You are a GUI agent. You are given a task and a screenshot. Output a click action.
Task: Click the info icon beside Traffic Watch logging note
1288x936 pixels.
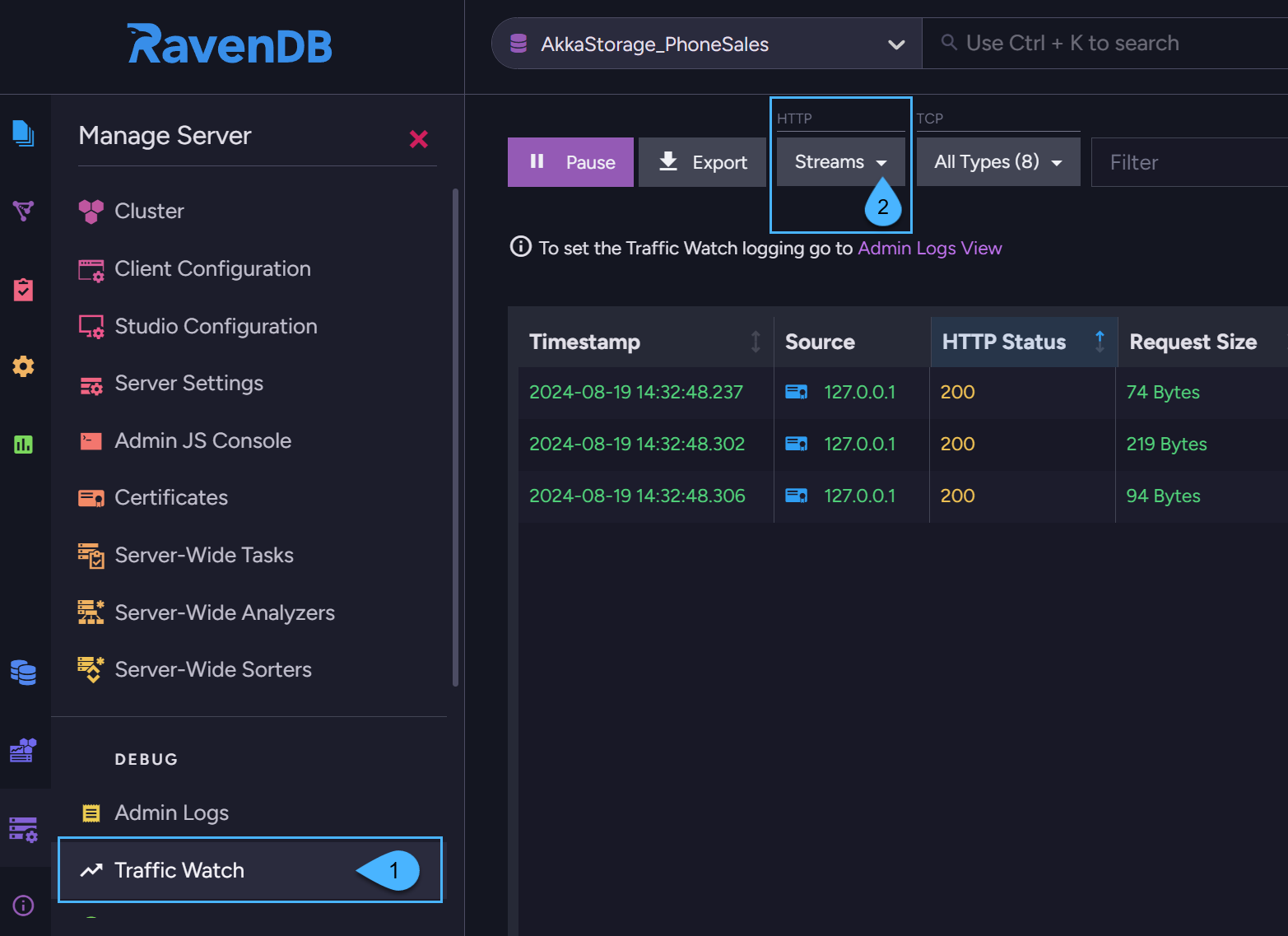pos(521,246)
